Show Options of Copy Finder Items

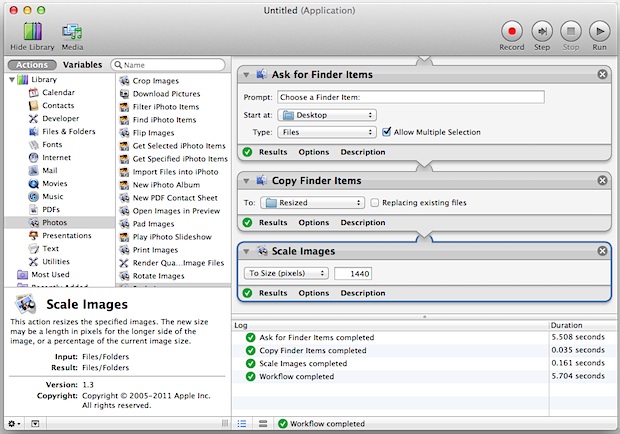314,223
